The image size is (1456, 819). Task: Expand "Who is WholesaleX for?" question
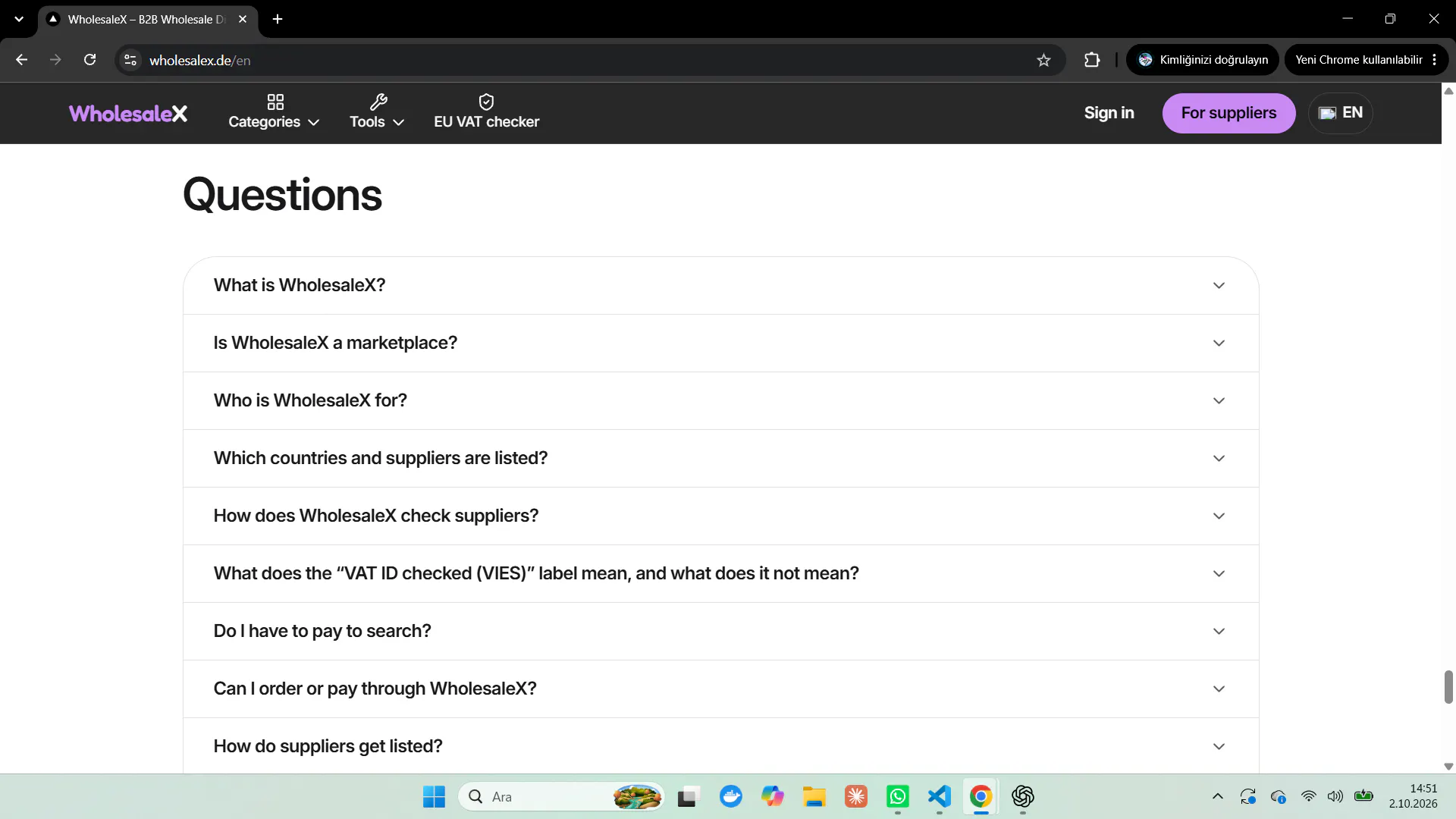(x=720, y=400)
